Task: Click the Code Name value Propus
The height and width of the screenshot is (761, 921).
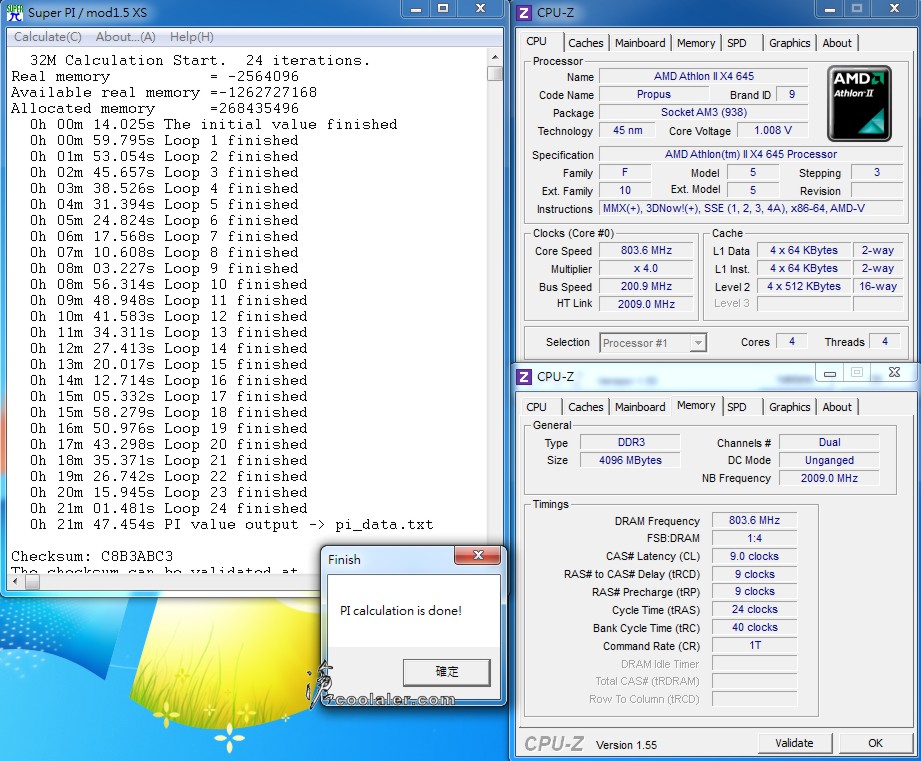Action: pos(654,95)
